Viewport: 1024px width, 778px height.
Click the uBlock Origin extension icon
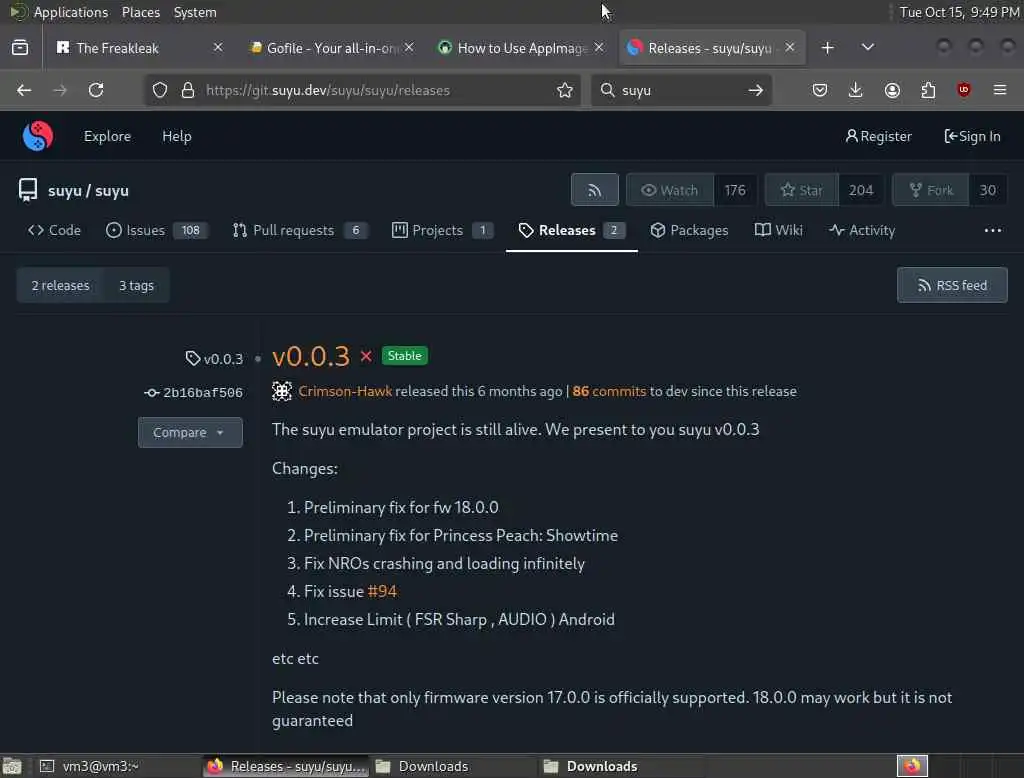(963, 90)
